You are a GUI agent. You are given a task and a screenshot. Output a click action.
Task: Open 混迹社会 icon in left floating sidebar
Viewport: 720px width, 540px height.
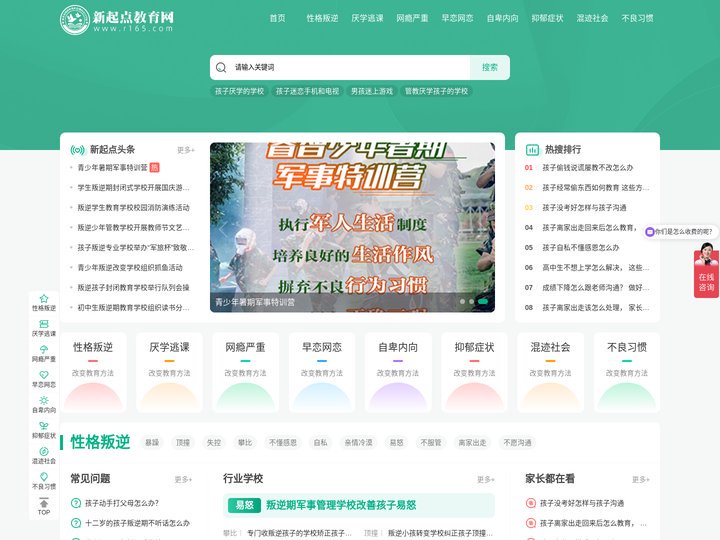tap(44, 451)
